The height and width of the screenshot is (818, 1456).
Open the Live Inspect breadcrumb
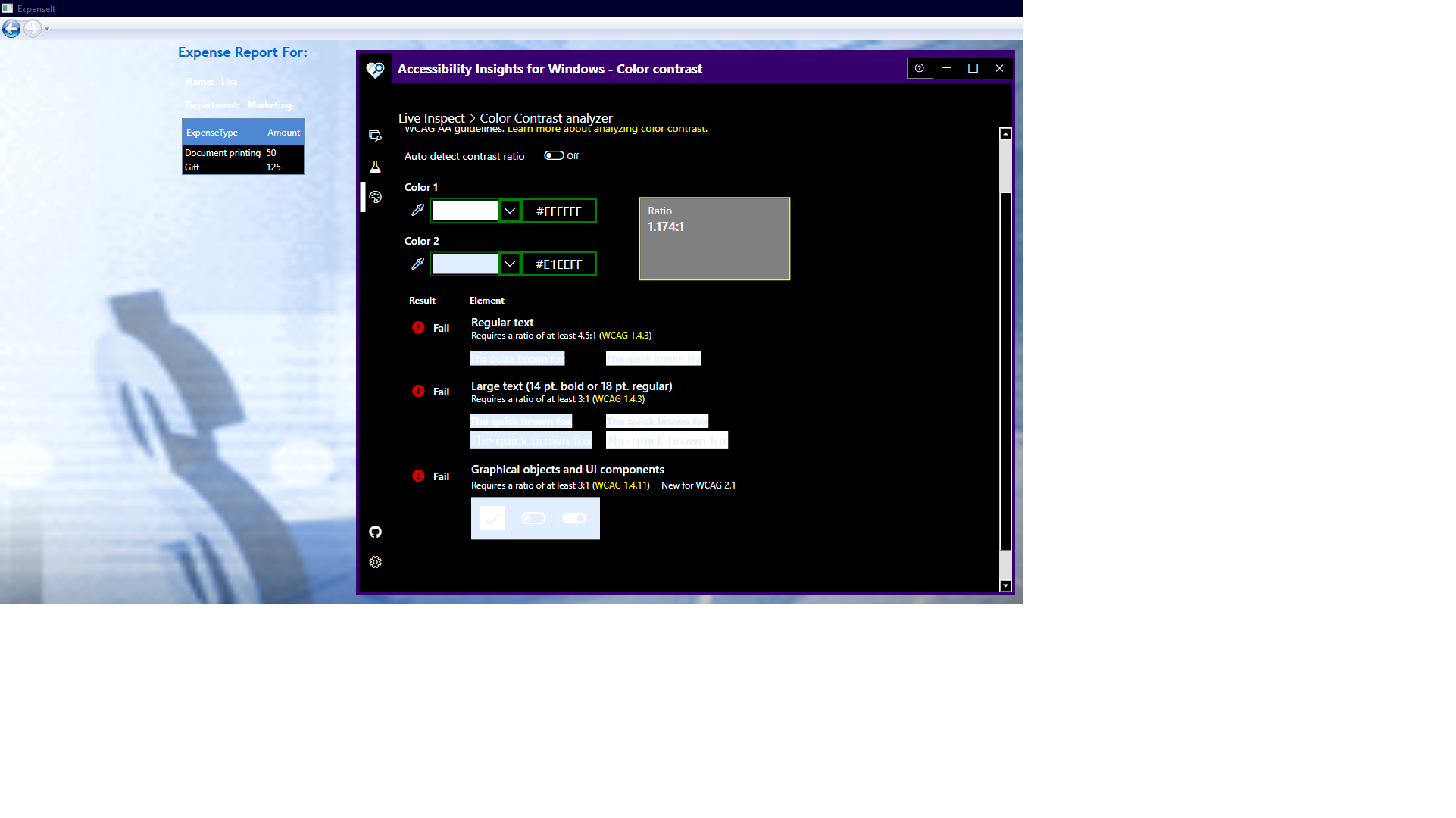coord(432,118)
